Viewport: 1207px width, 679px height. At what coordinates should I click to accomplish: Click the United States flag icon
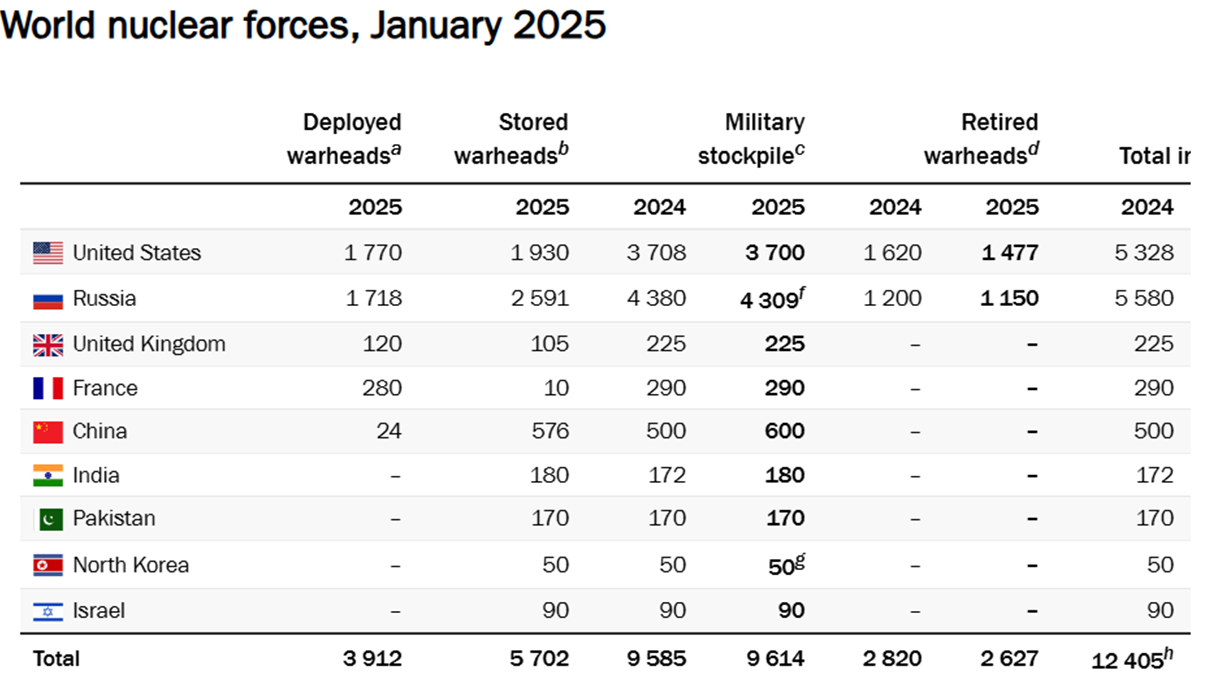pos(47,253)
